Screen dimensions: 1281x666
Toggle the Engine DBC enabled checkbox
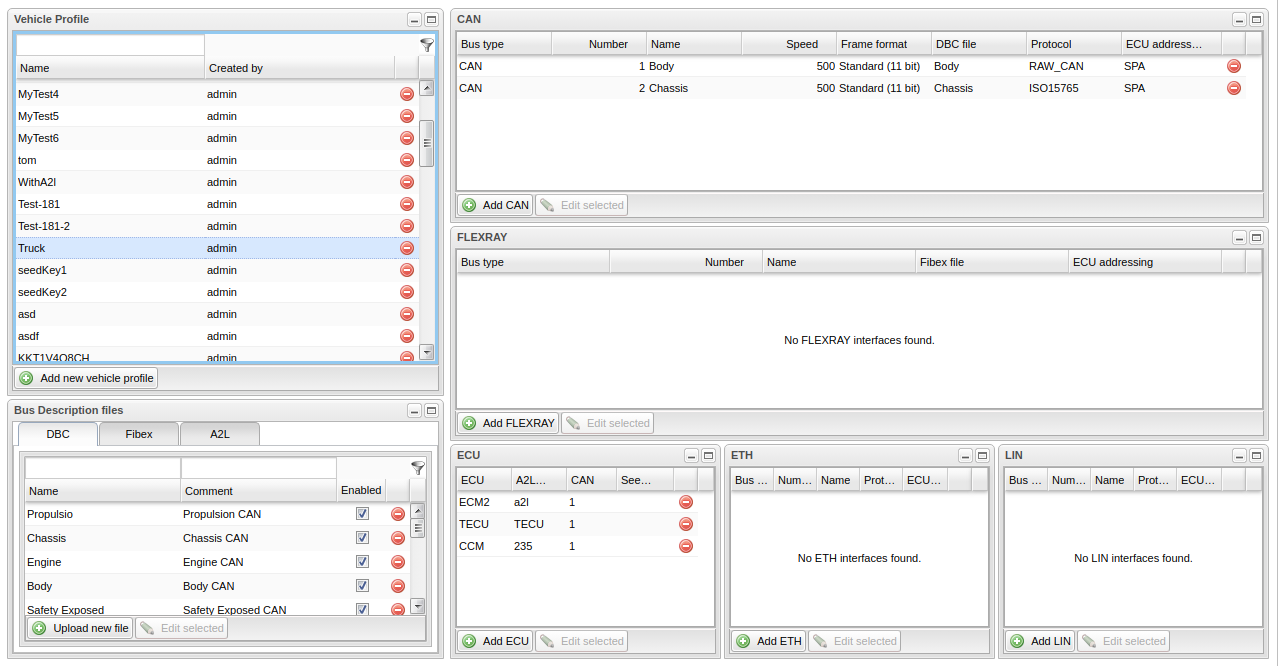pyautogui.click(x=362, y=562)
